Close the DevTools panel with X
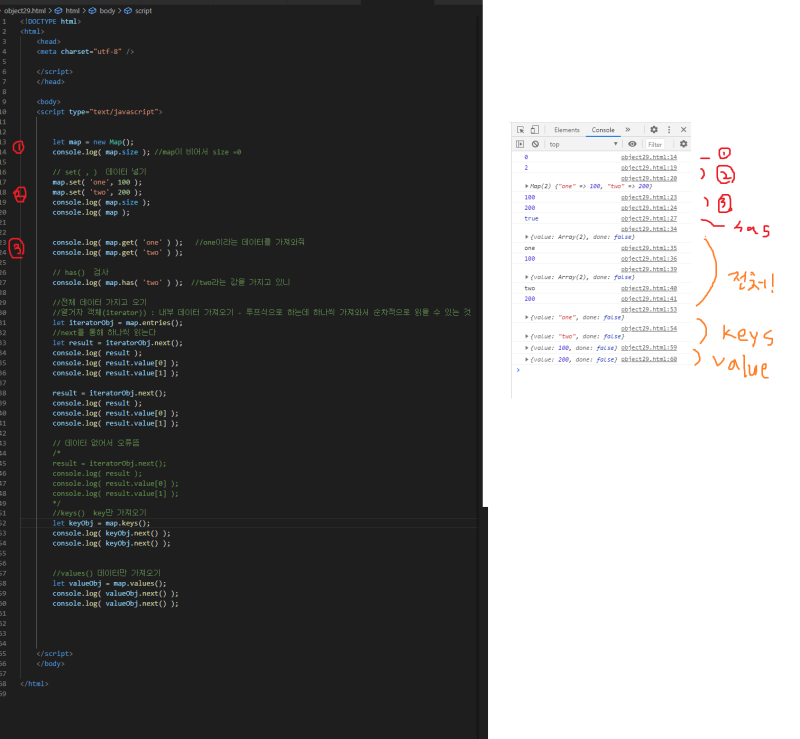 (x=684, y=130)
